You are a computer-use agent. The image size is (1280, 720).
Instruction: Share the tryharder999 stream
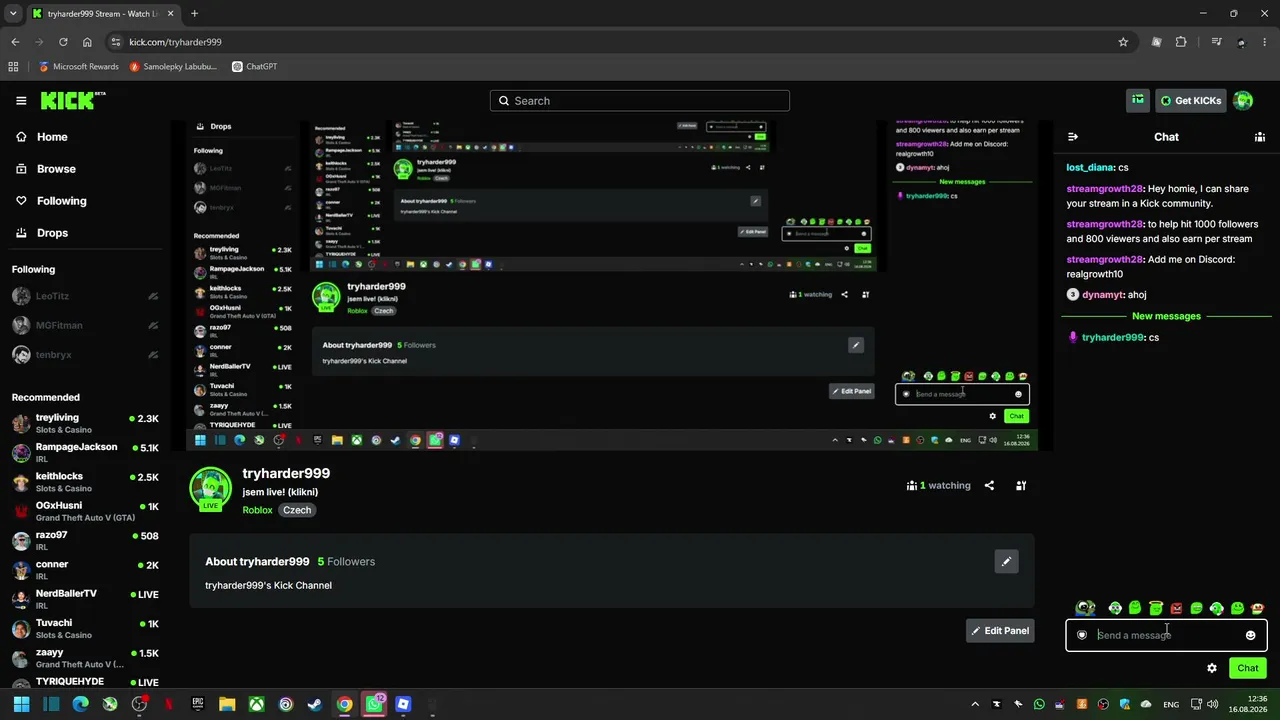[x=989, y=486]
